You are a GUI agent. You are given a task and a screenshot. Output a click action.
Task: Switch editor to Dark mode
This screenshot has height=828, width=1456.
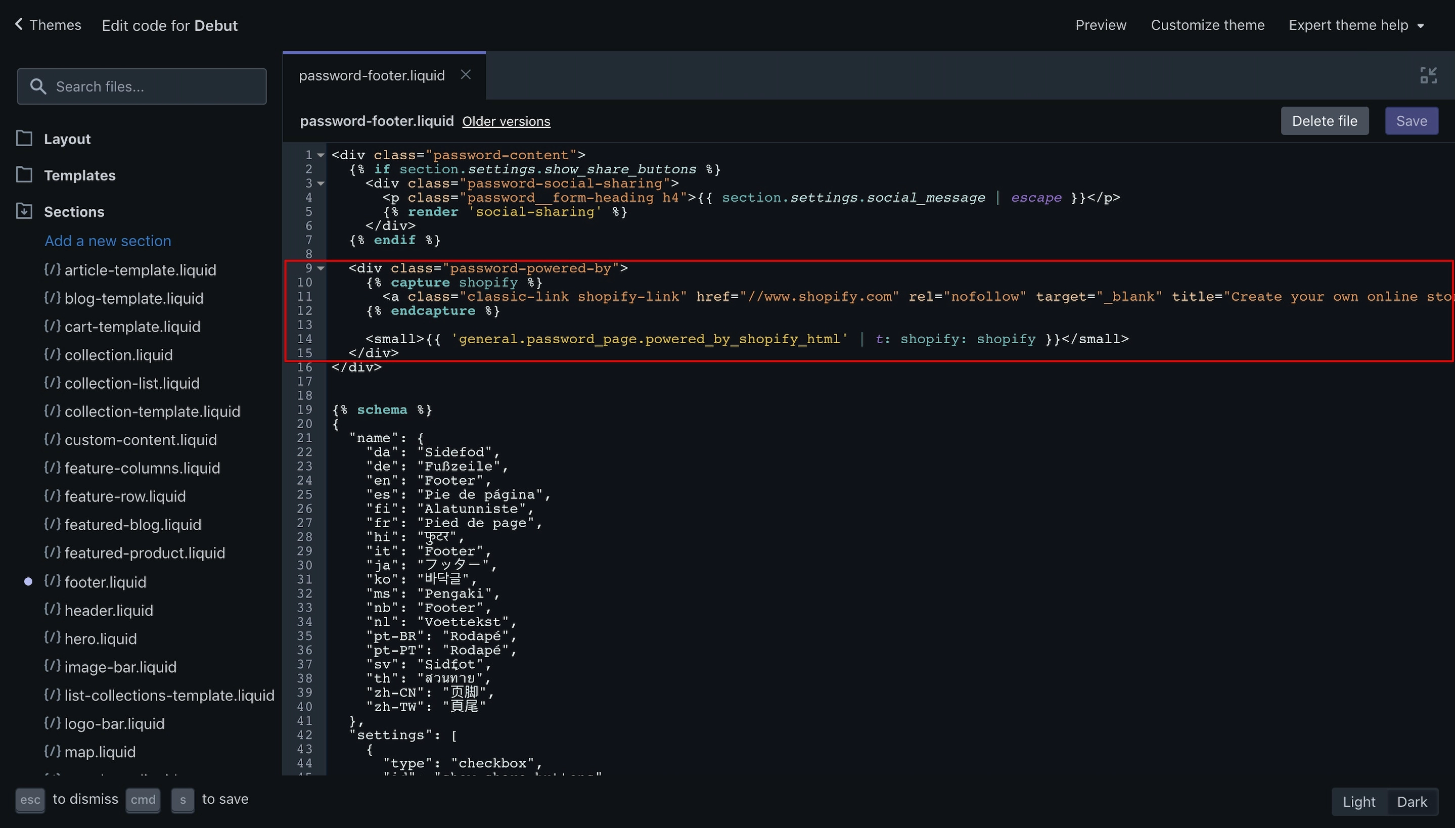click(x=1412, y=802)
